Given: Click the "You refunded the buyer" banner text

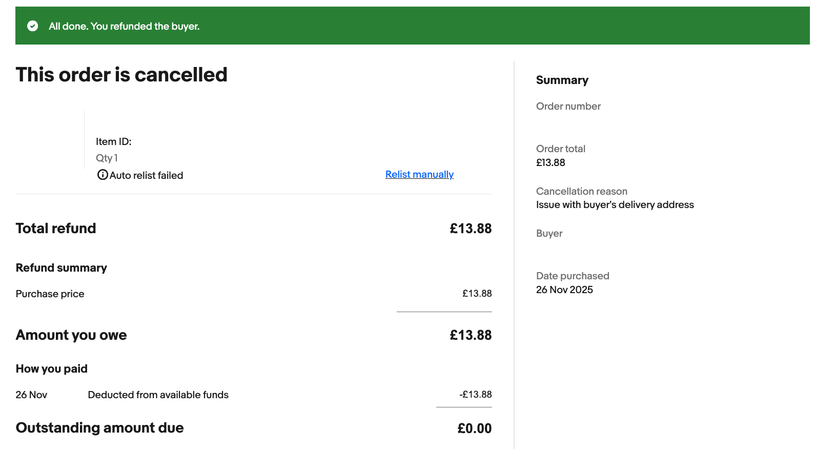Looking at the screenshot, I should tap(124, 26).
